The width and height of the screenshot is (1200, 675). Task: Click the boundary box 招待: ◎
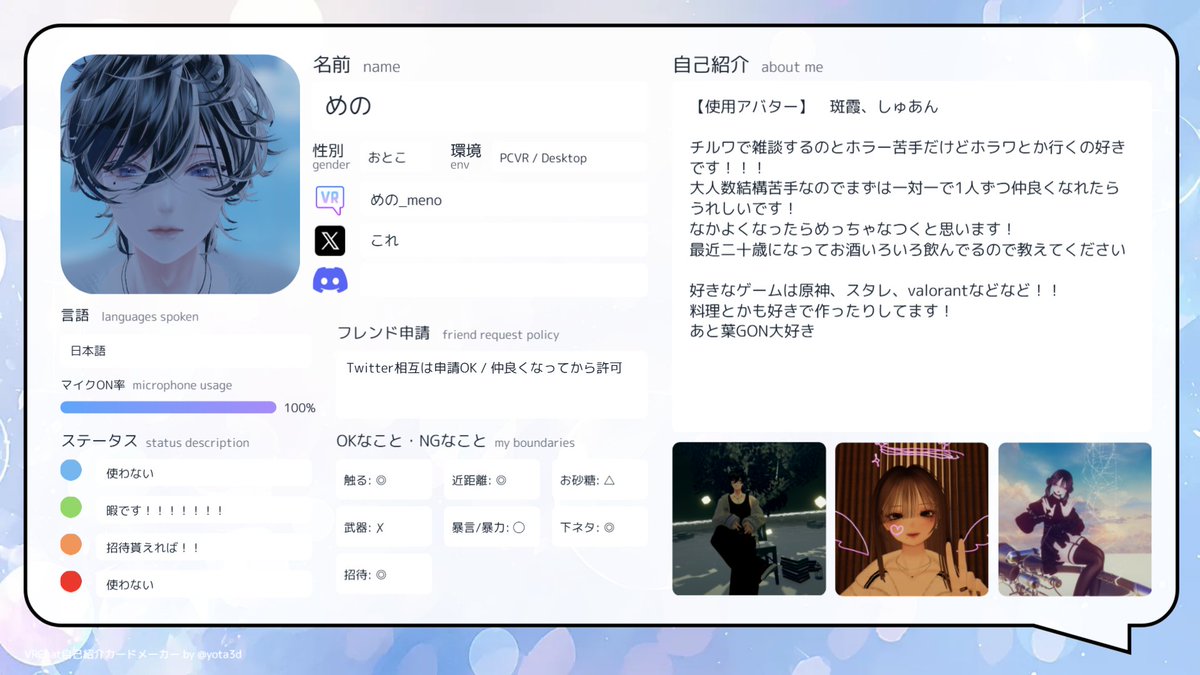click(384, 574)
